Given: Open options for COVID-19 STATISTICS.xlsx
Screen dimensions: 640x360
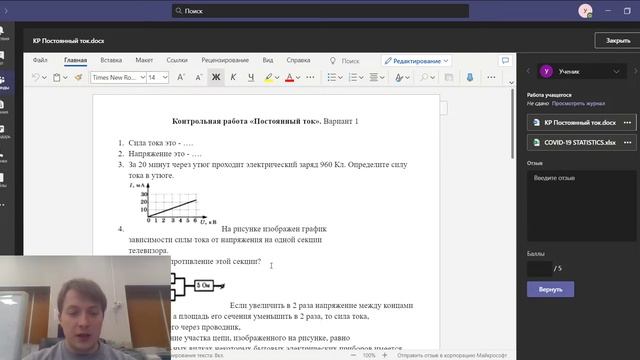Looking at the screenshot, I should [627, 142].
